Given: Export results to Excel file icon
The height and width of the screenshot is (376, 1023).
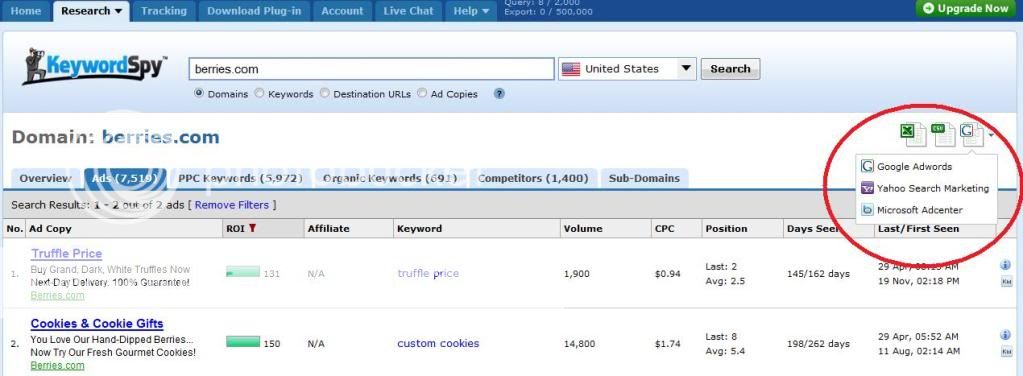Looking at the screenshot, I should [913, 134].
